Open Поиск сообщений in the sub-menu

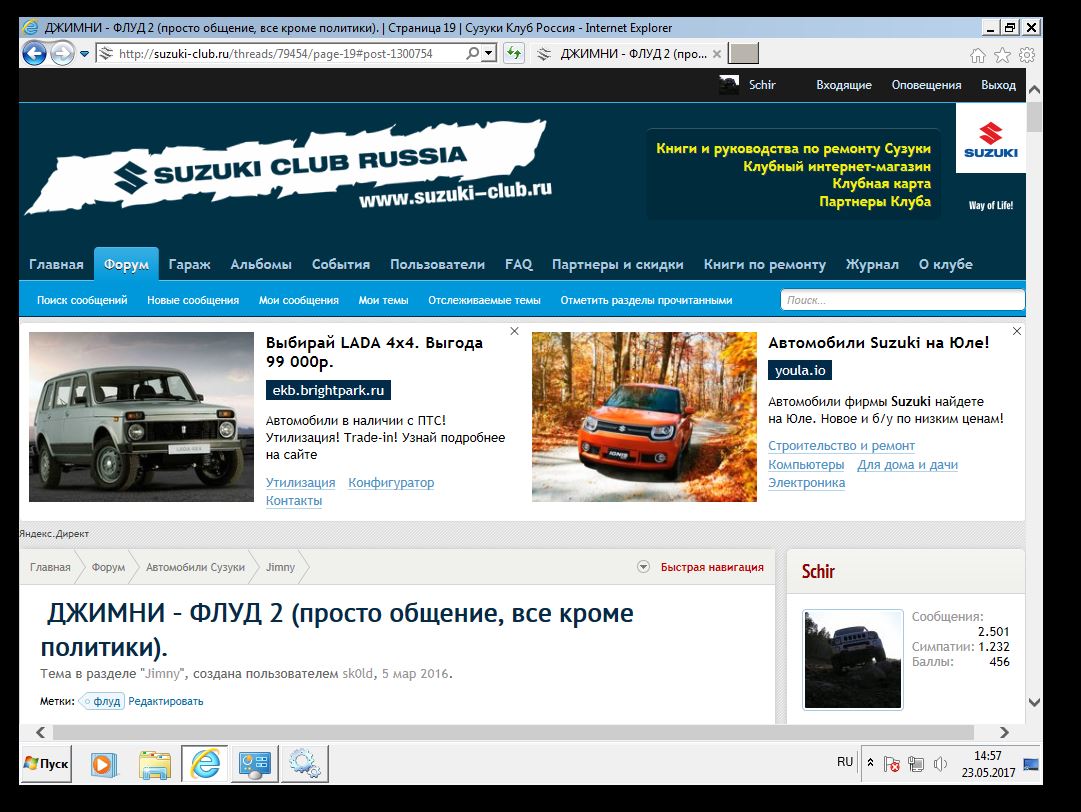(82, 301)
